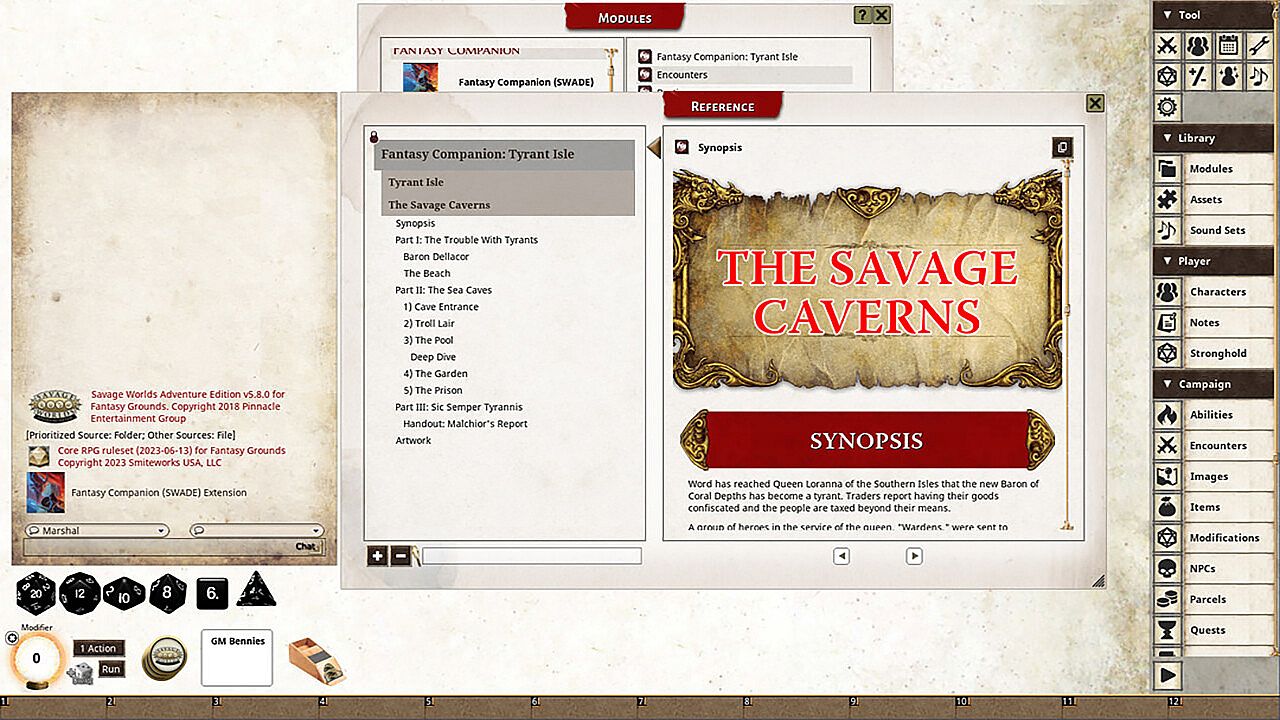Open Fantasy Companion: Tyrant Isle link in Modules
The height and width of the screenshot is (720, 1280).
(x=727, y=57)
